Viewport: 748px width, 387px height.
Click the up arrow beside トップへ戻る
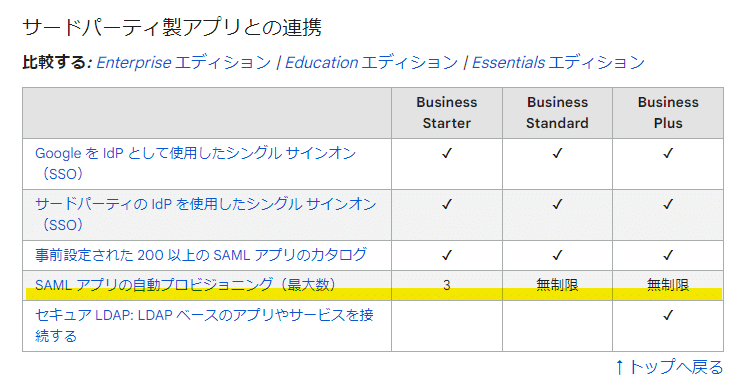620,367
